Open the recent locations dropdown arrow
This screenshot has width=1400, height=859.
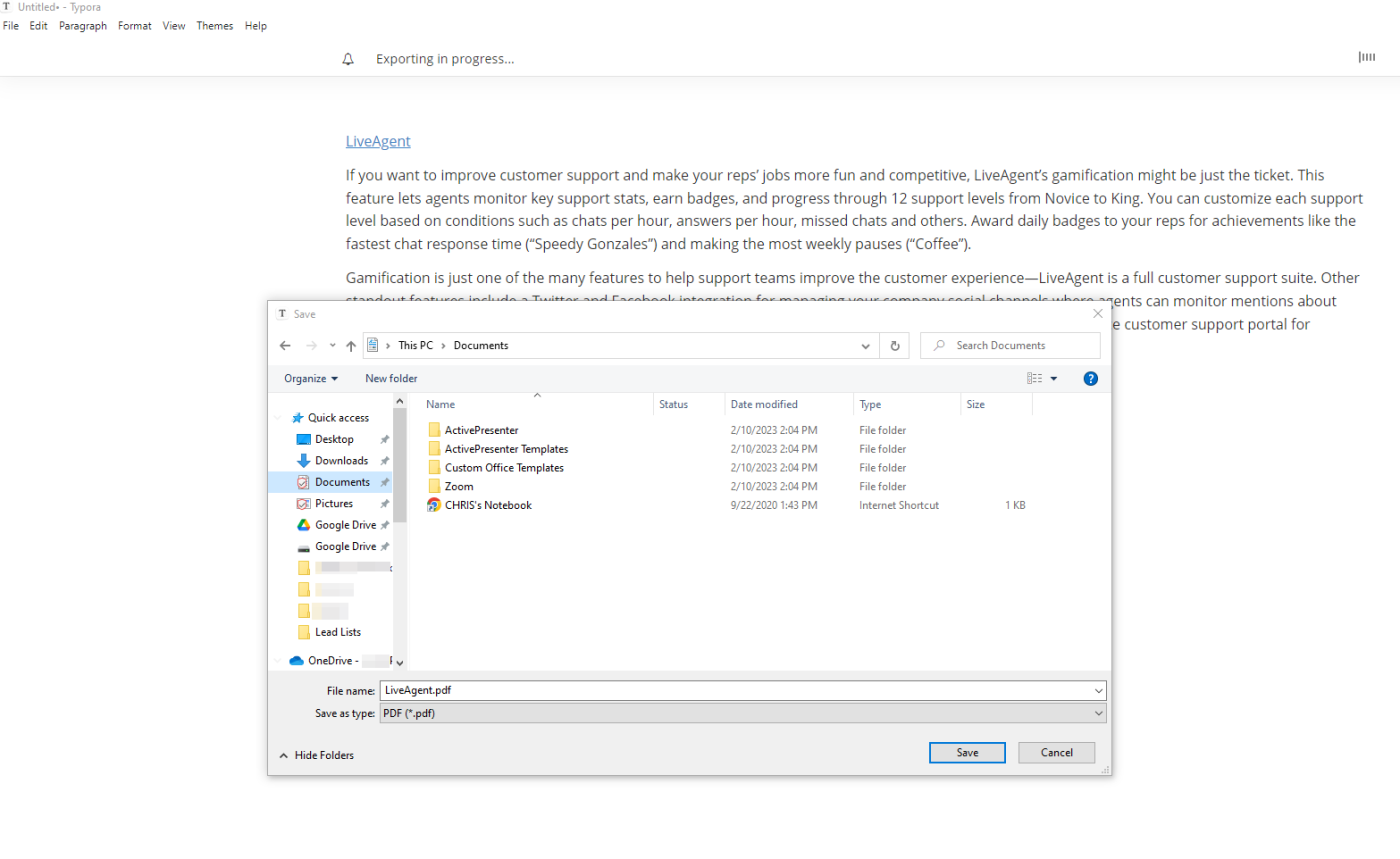(x=332, y=345)
